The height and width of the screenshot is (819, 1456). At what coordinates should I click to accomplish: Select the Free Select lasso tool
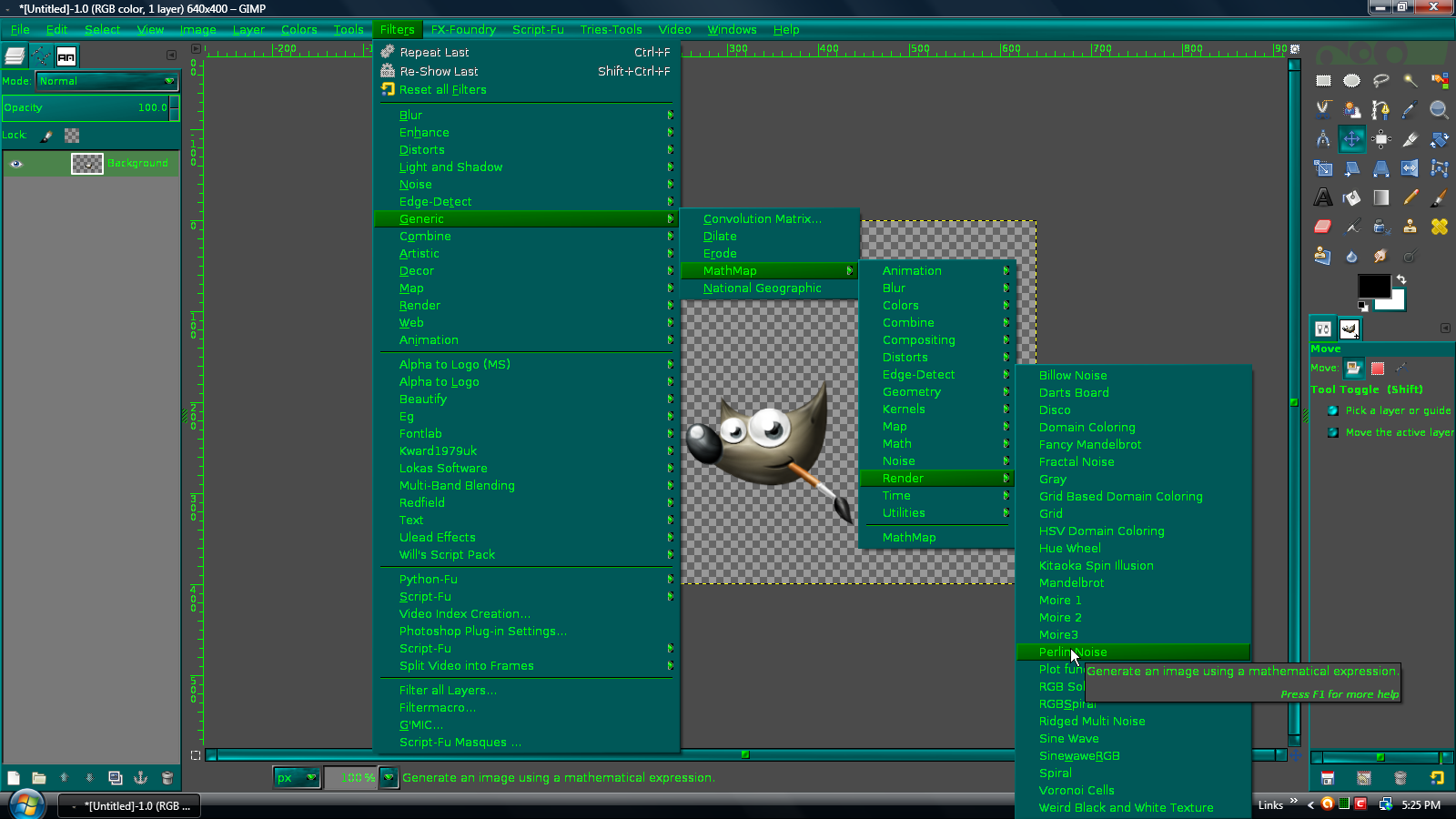(x=1381, y=81)
